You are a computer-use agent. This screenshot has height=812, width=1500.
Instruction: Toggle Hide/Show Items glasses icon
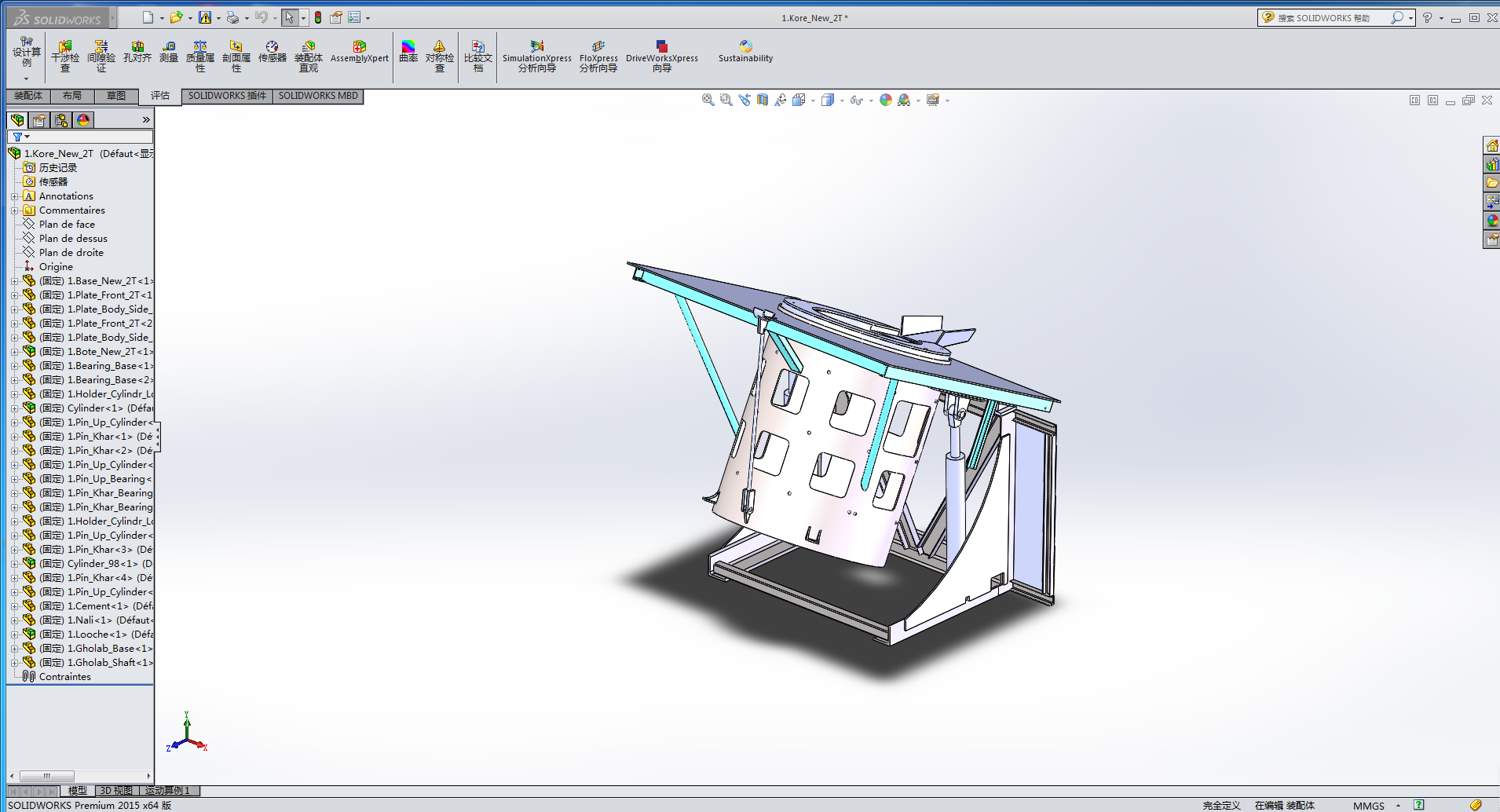click(x=856, y=100)
